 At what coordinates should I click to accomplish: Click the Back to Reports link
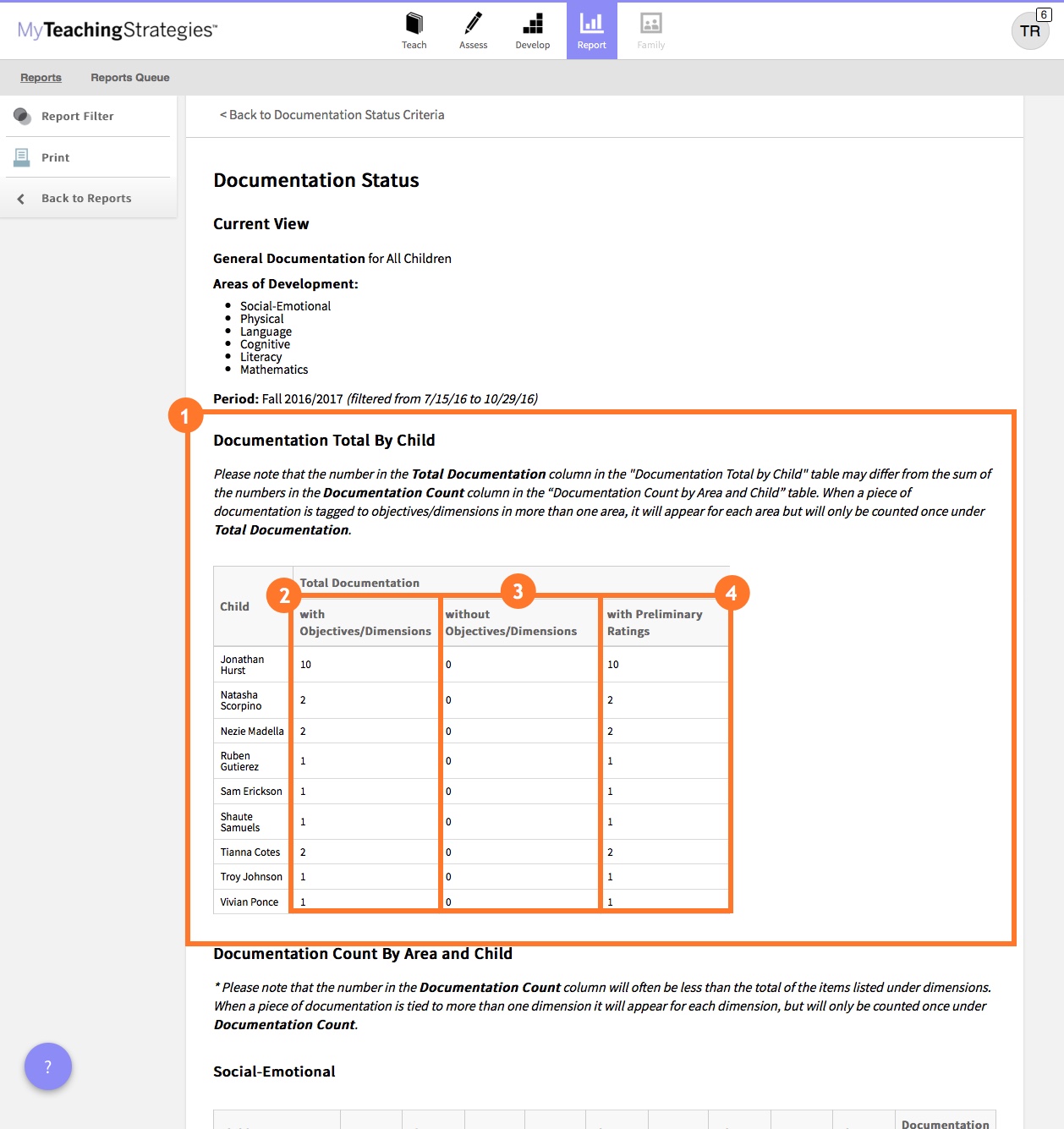(85, 198)
